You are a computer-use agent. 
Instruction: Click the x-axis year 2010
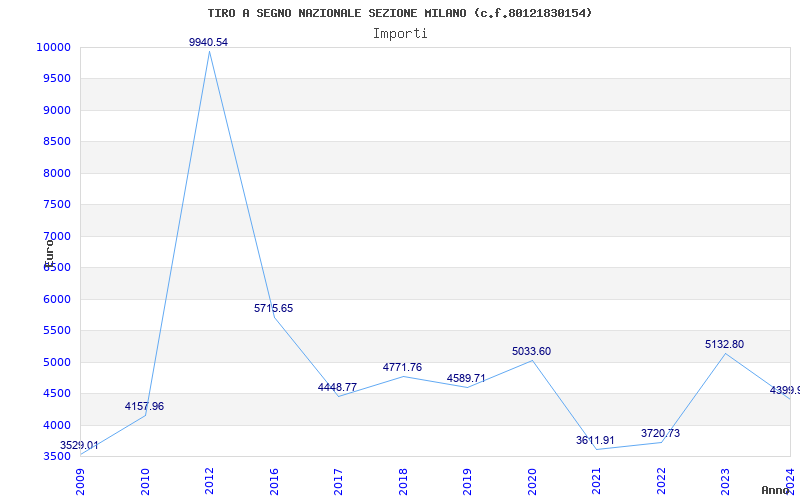(145, 482)
